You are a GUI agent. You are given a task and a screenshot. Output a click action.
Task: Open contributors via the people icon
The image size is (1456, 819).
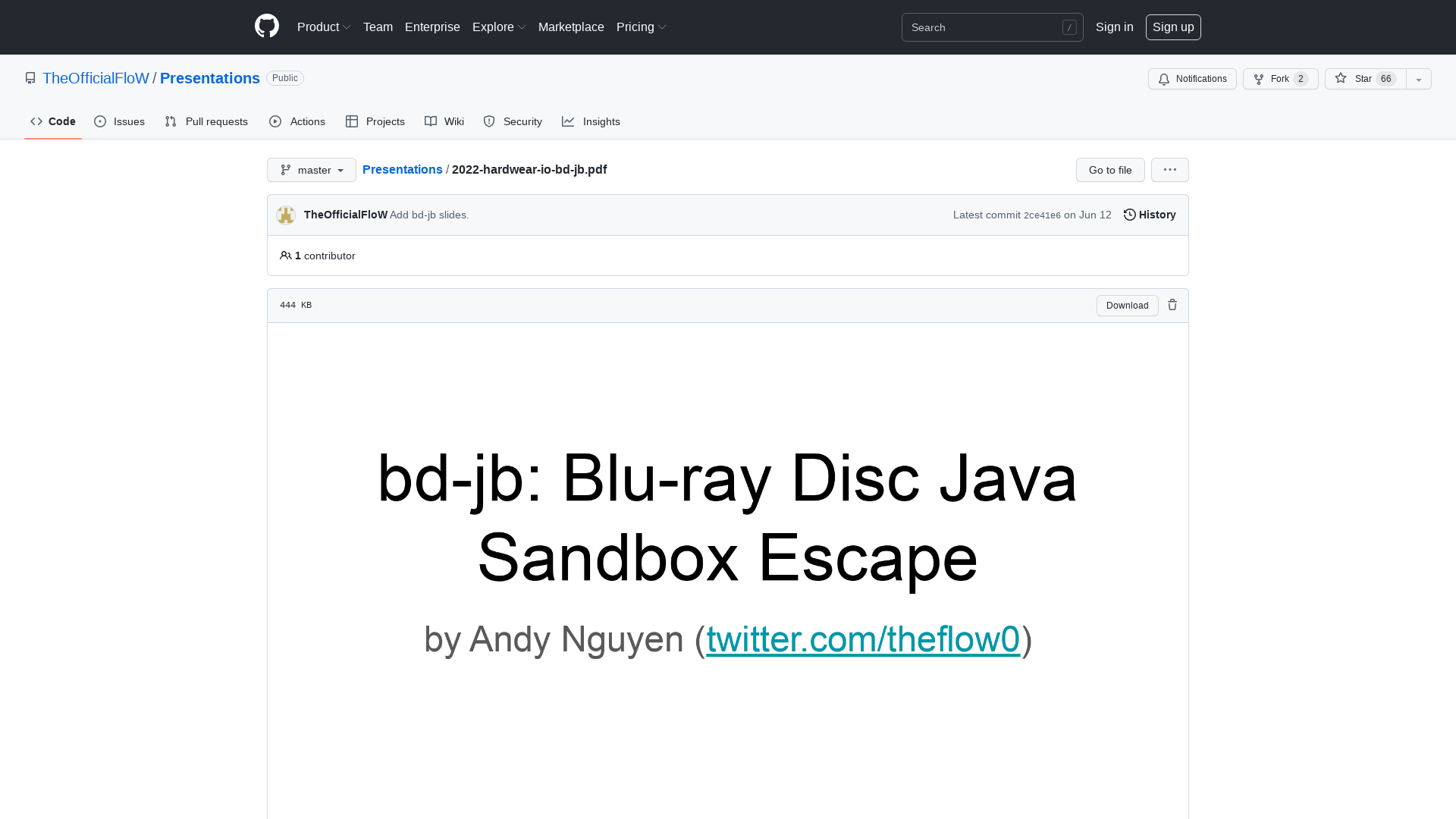coord(286,256)
